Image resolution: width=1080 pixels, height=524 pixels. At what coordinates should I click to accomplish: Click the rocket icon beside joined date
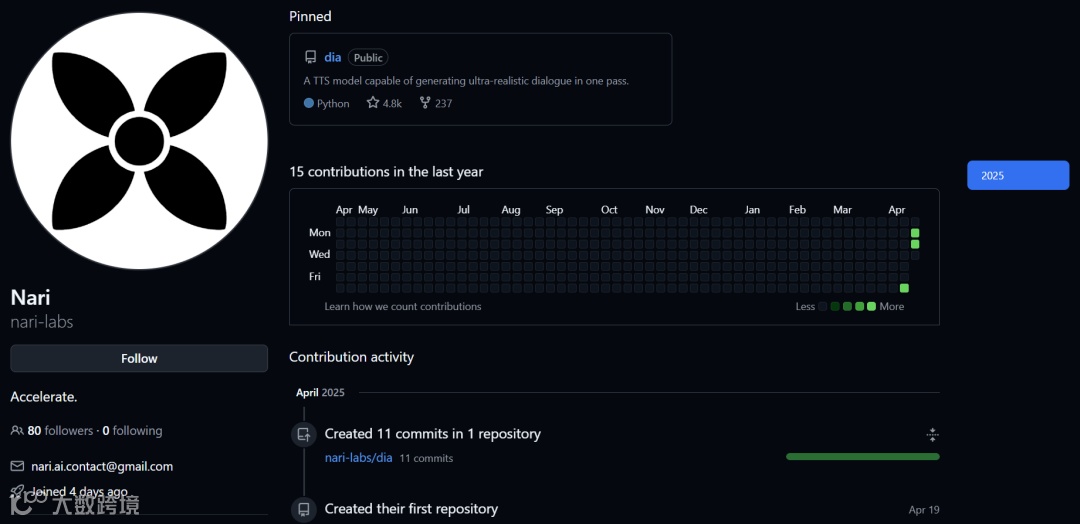point(17,492)
